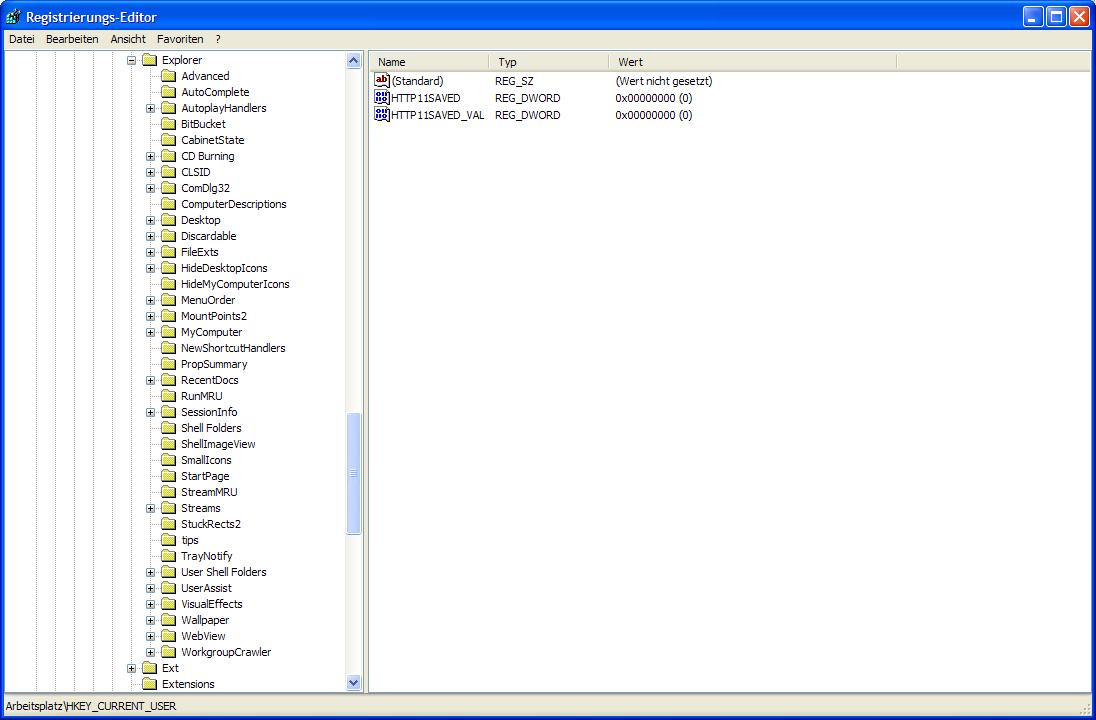Image resolution: width=1096 pixels, height=720 pixels.
Task: Click the ComputerDescriptions folder icon
Action: pyautogui.click(x=168, y=204)
